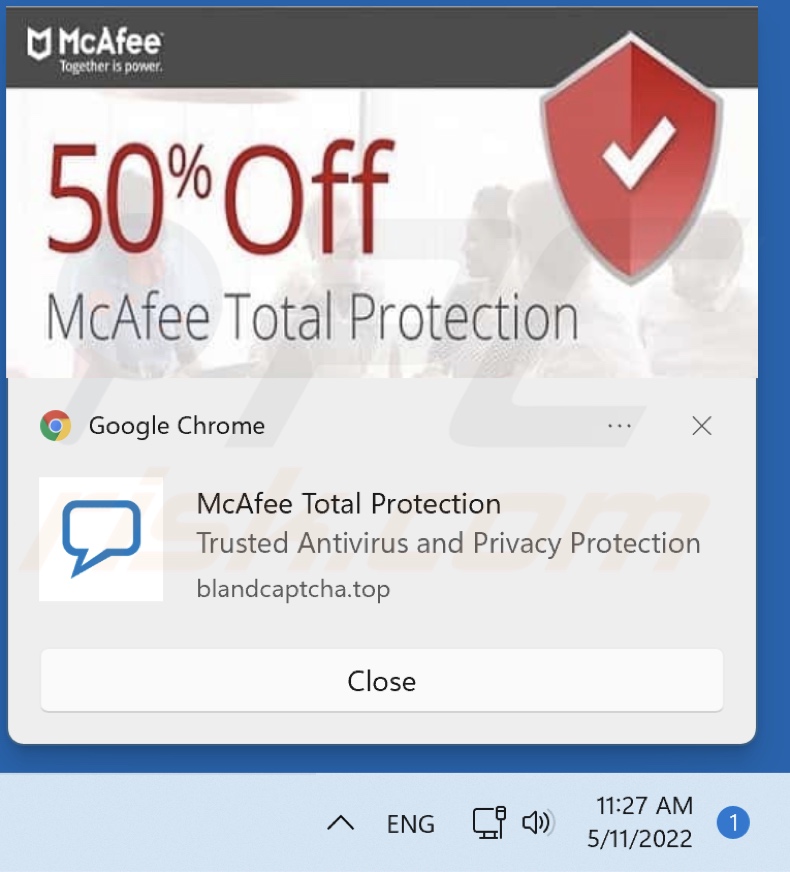The image size is (790, 872).
Task: Click the blandcaptcha.top source text
Action: [x=293, y=589]
